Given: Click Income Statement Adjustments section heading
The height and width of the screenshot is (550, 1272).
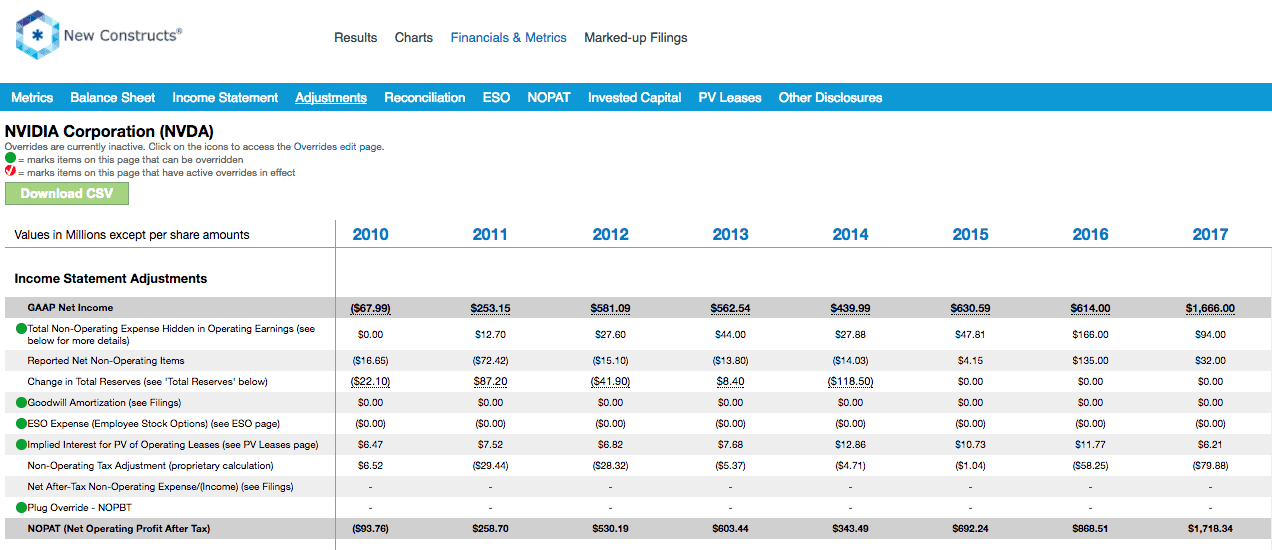Looking at the screenshot, I should pos(111,279).
